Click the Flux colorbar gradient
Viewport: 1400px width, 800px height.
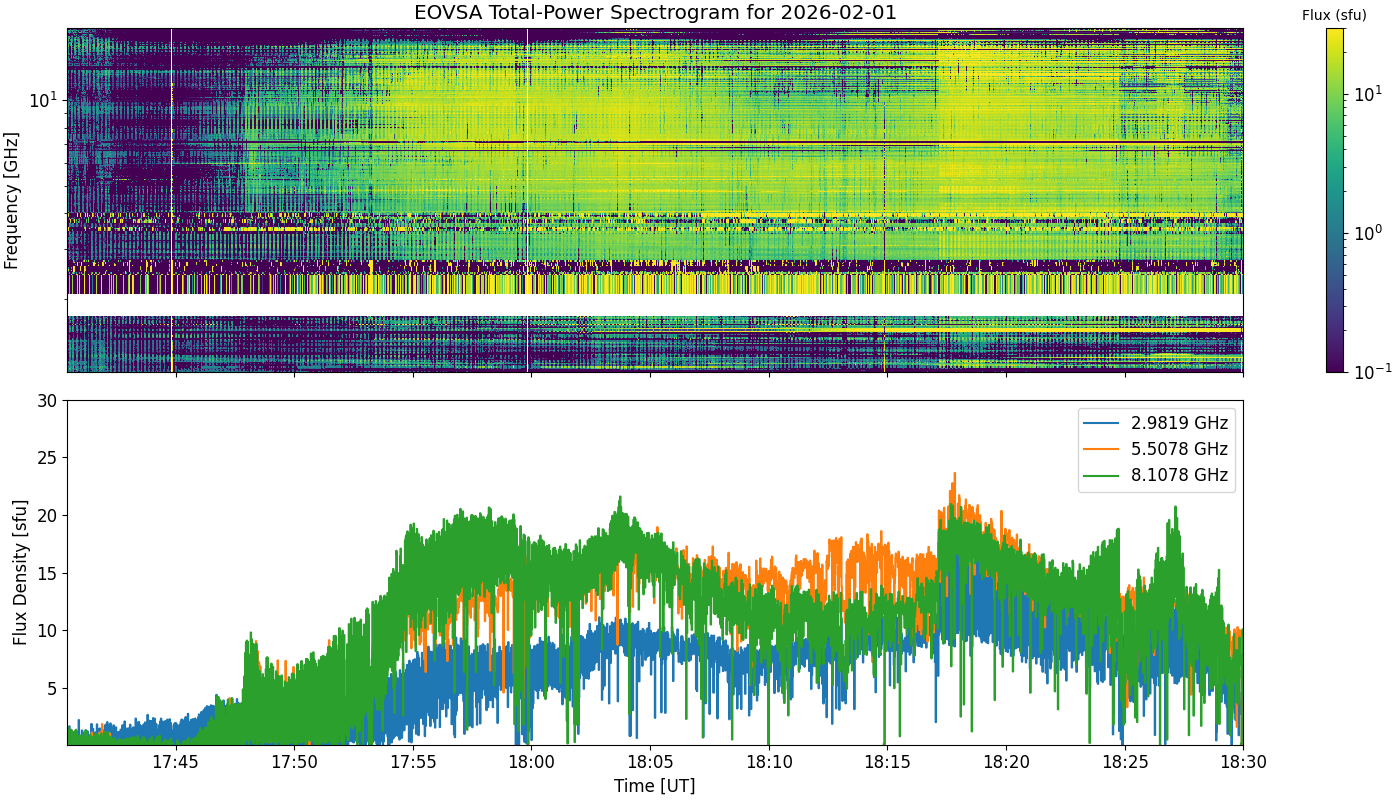1335,200
